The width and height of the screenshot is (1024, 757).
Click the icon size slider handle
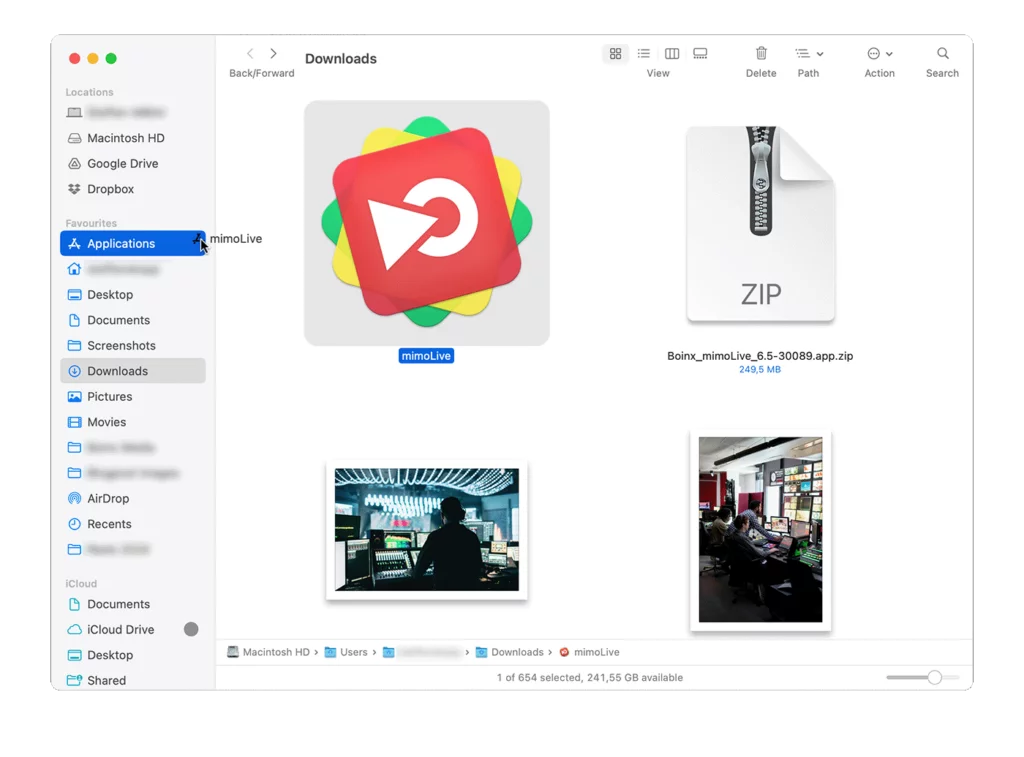(935, 677)
